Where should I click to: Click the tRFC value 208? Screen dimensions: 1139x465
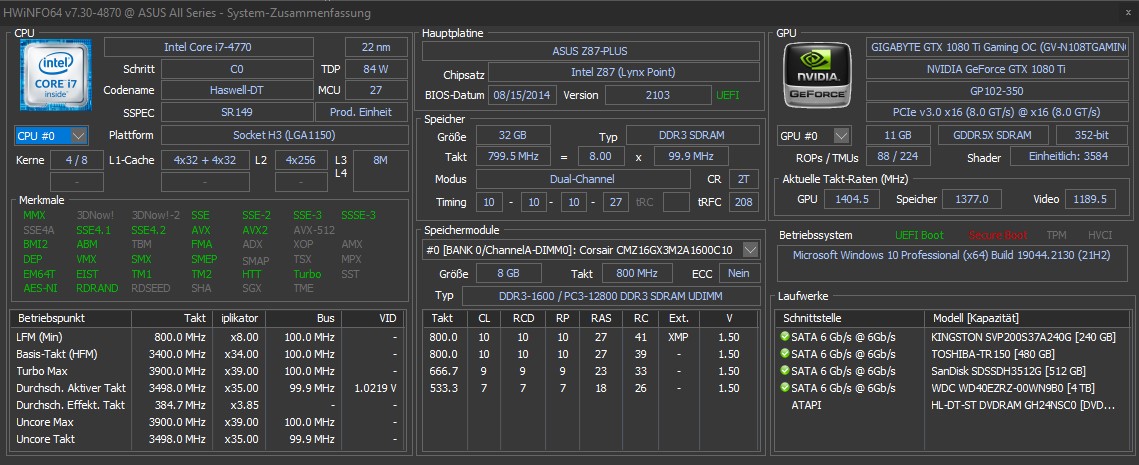[743, 202]
